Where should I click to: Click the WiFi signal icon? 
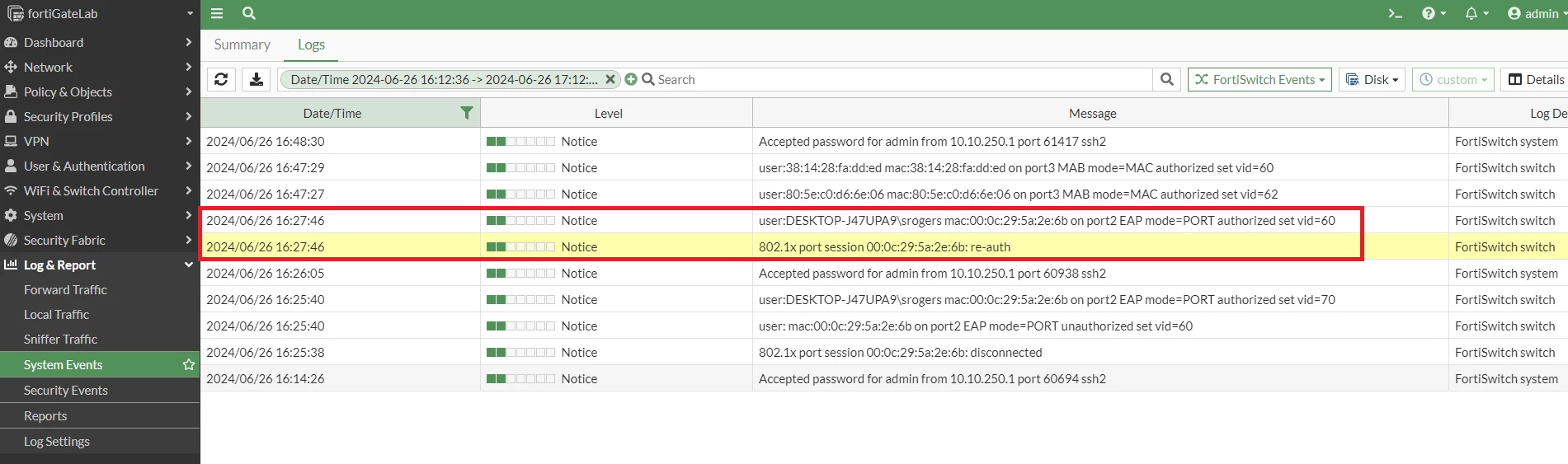11,190
